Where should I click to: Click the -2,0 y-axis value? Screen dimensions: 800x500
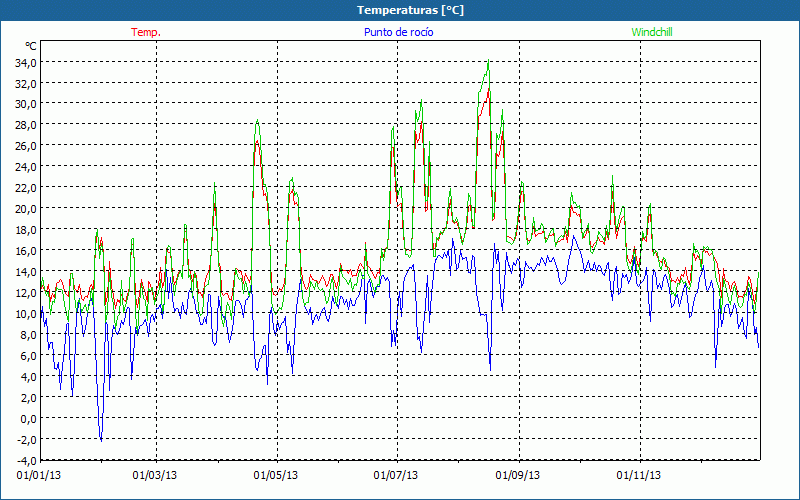27,439
